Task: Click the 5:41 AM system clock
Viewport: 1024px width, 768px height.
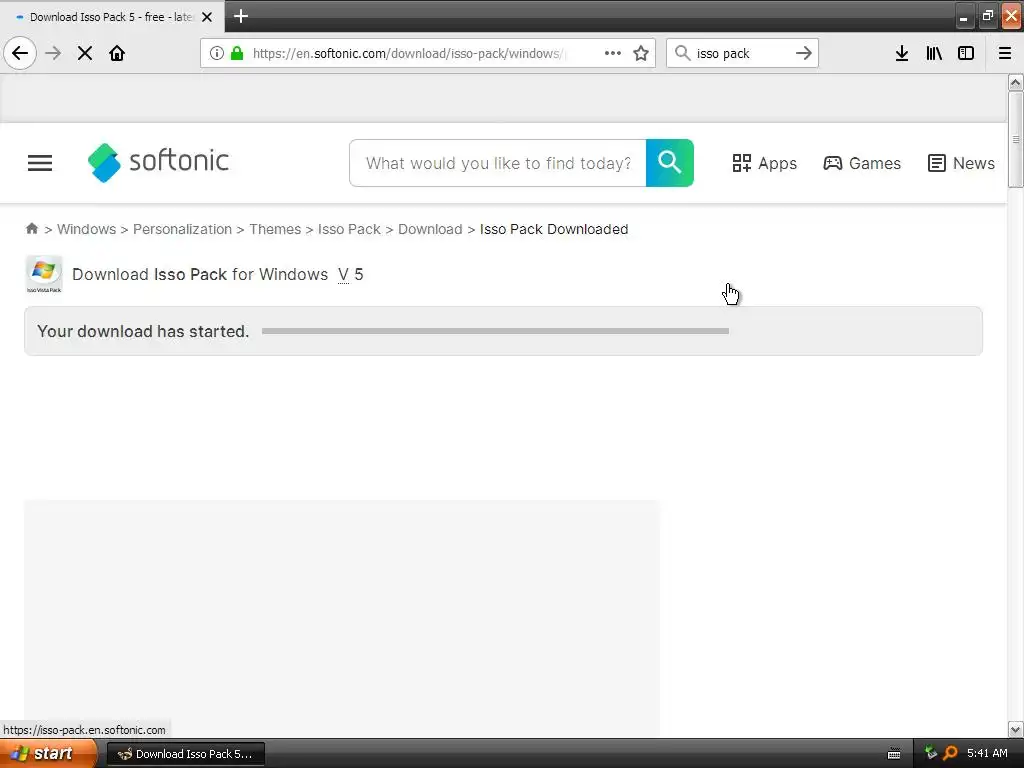Action: 987,753
